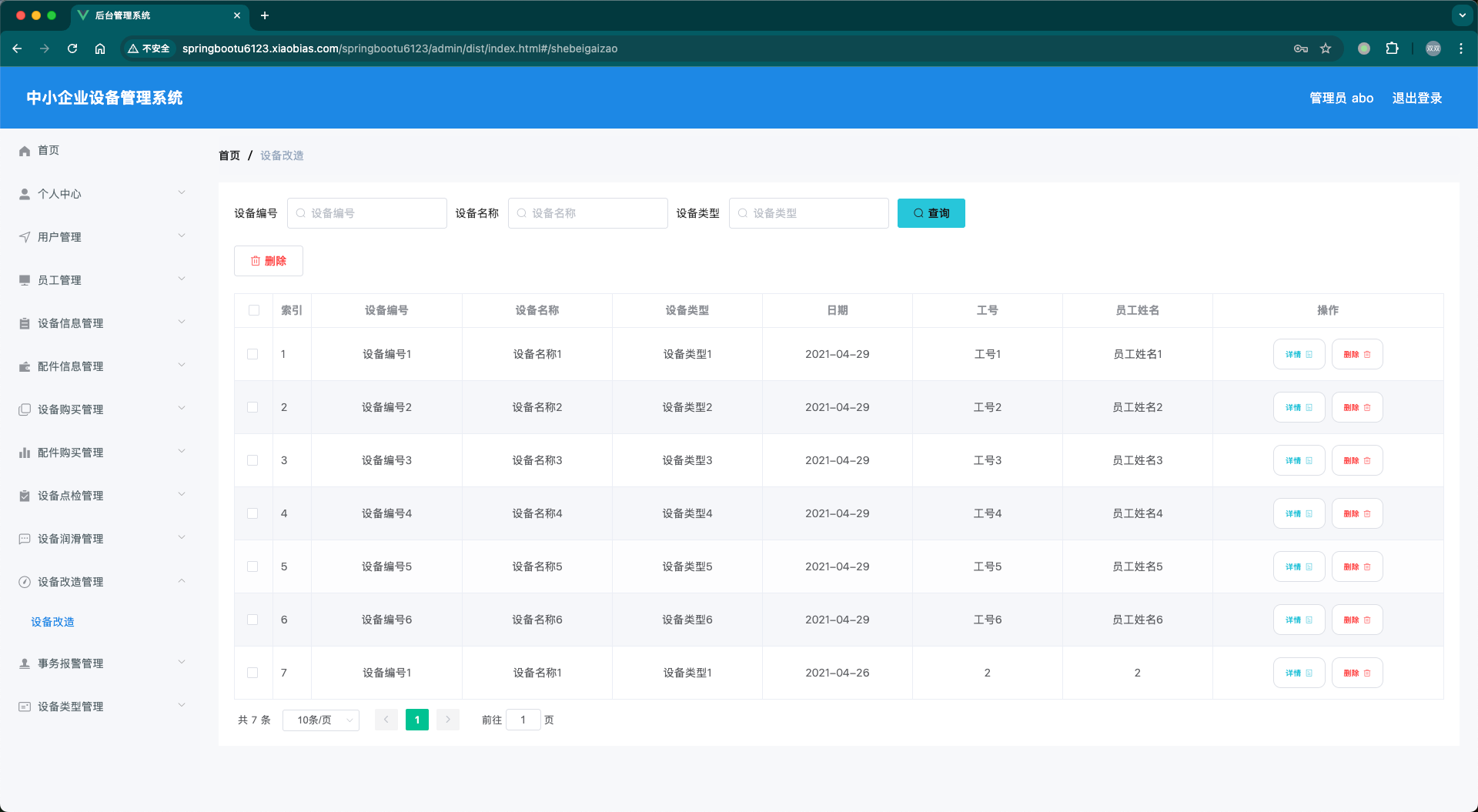Go back using the browser back arrow
The image size is (1478, 812).
click(17, 48)
